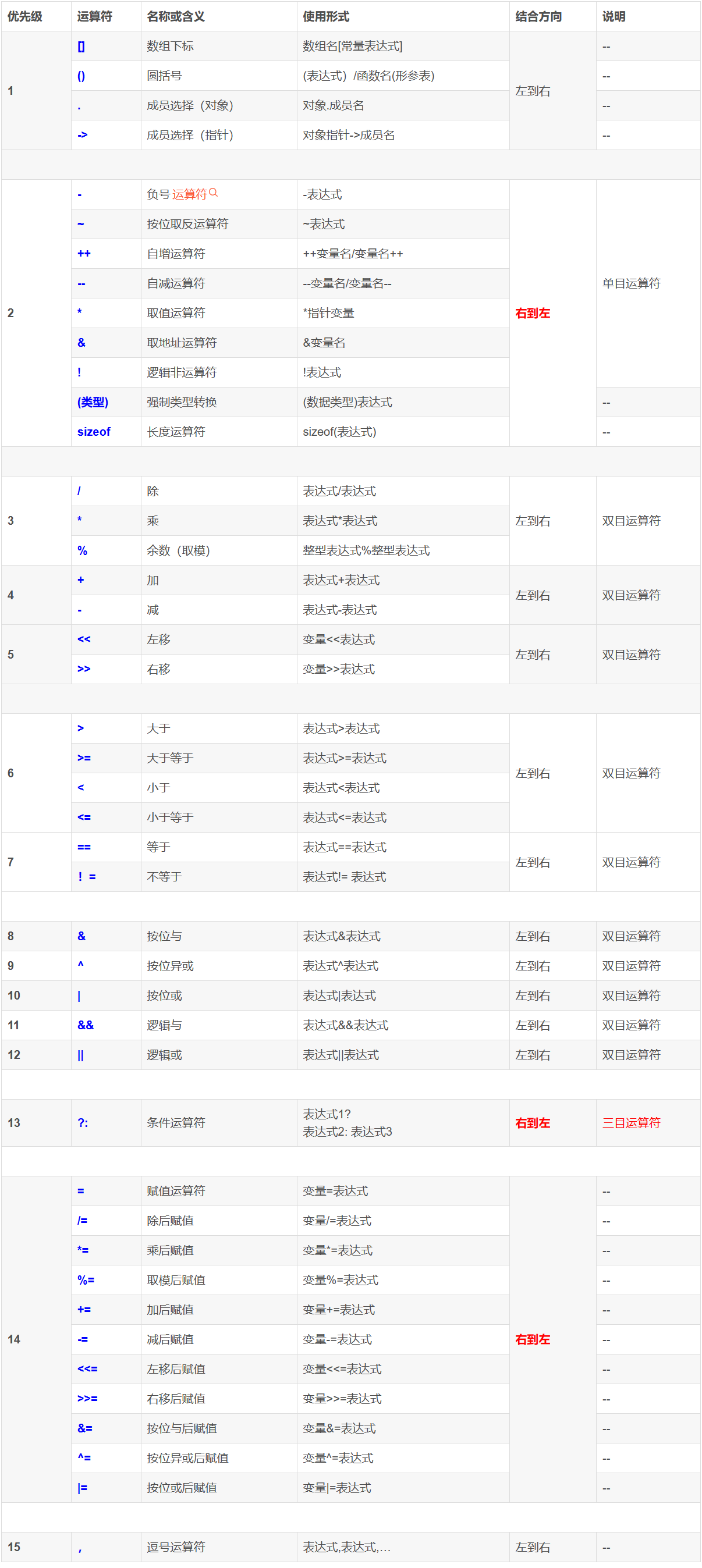Click the 运算符 column header
The image size is (702, 1568).
tap(106, 16)
